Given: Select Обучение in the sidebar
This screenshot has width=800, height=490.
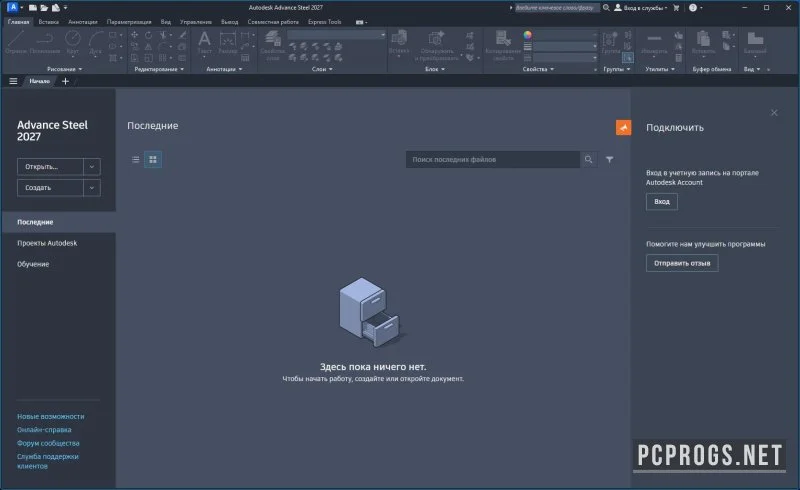Looking at the screenshot, I should (33, 264).
